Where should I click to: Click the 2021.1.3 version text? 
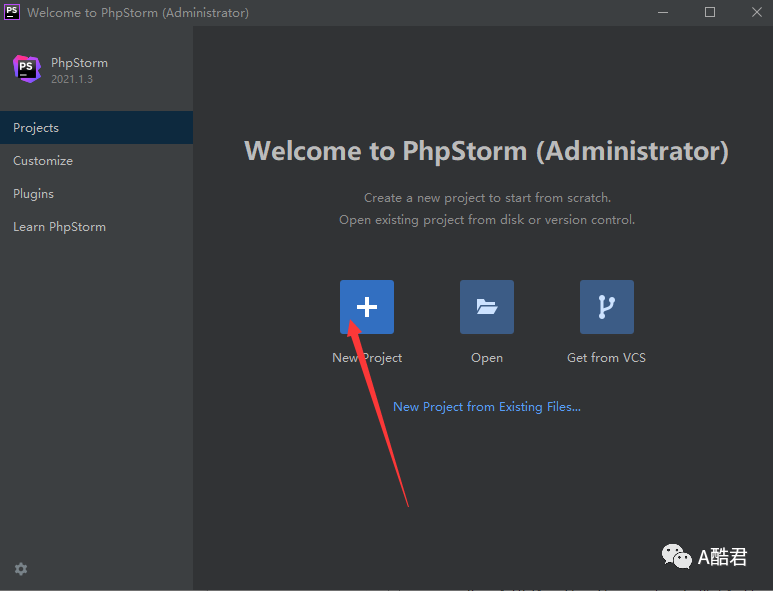pos(72,79)
